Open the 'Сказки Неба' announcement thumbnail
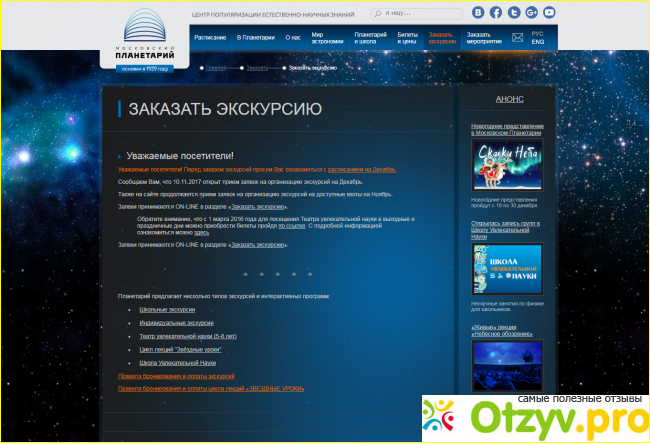 coord(507,164)
